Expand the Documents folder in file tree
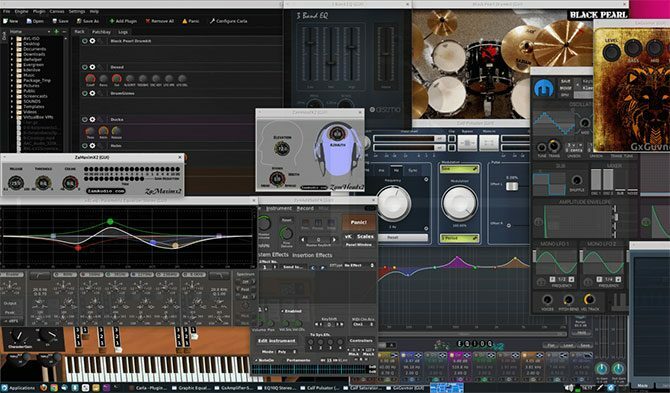The height and width of the screenshot is (393, 670). click(12, 49)
